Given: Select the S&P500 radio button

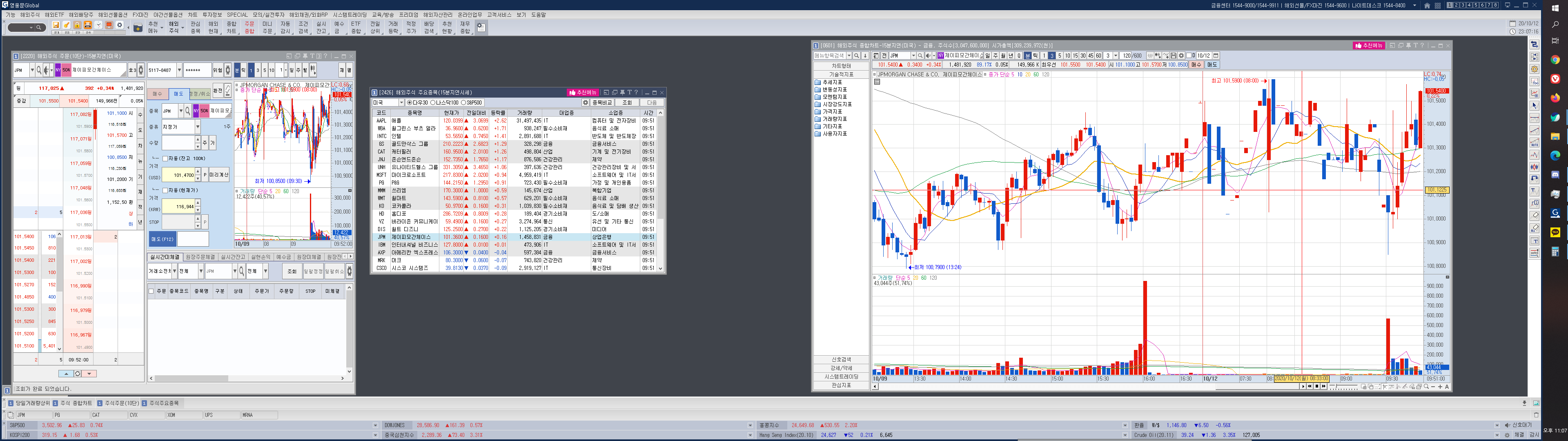Looking at the screenshot, I should pyautogui.click(x=463, y=102).
